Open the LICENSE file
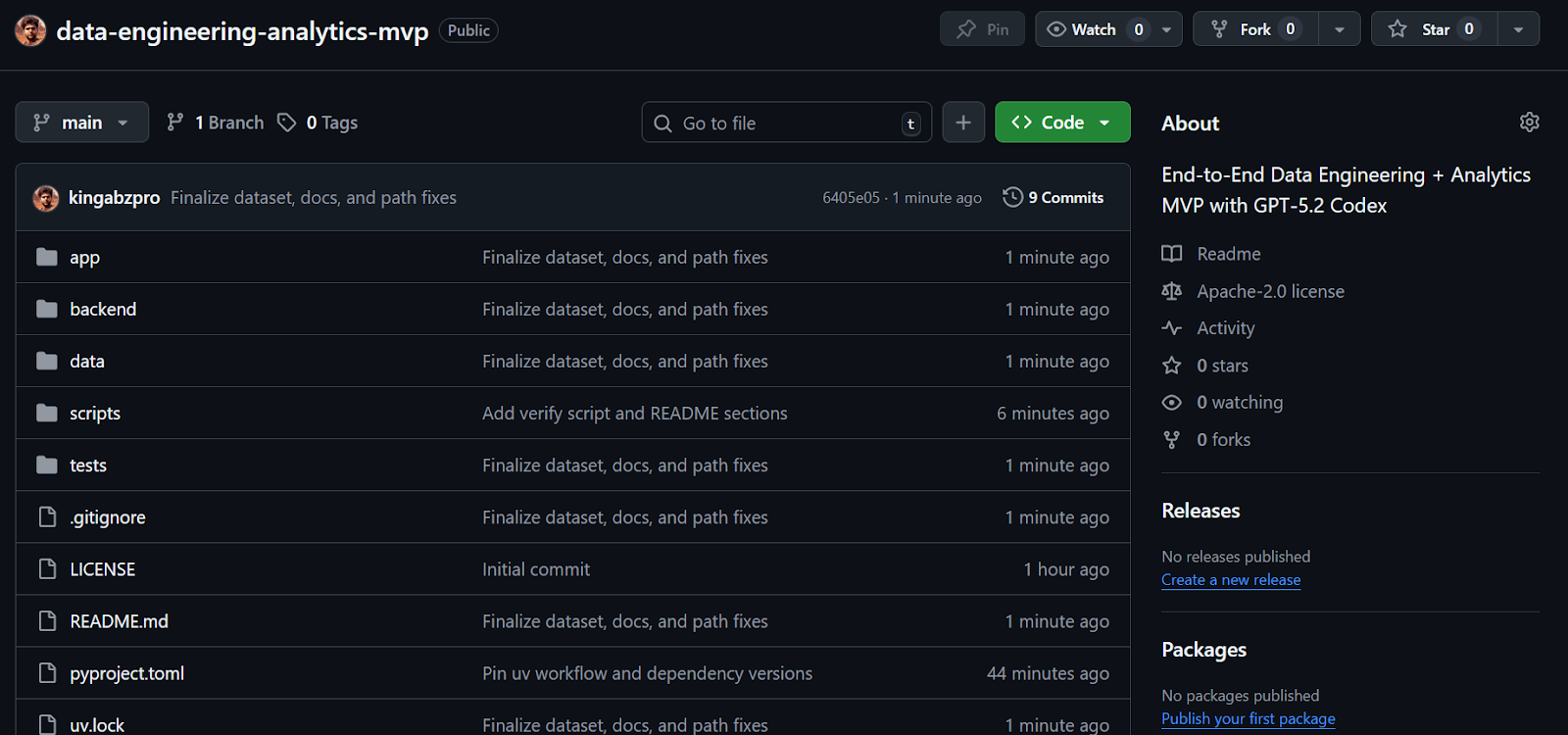Image resolution: width=1568 pixels, height=735 pixels. [103, 569]
